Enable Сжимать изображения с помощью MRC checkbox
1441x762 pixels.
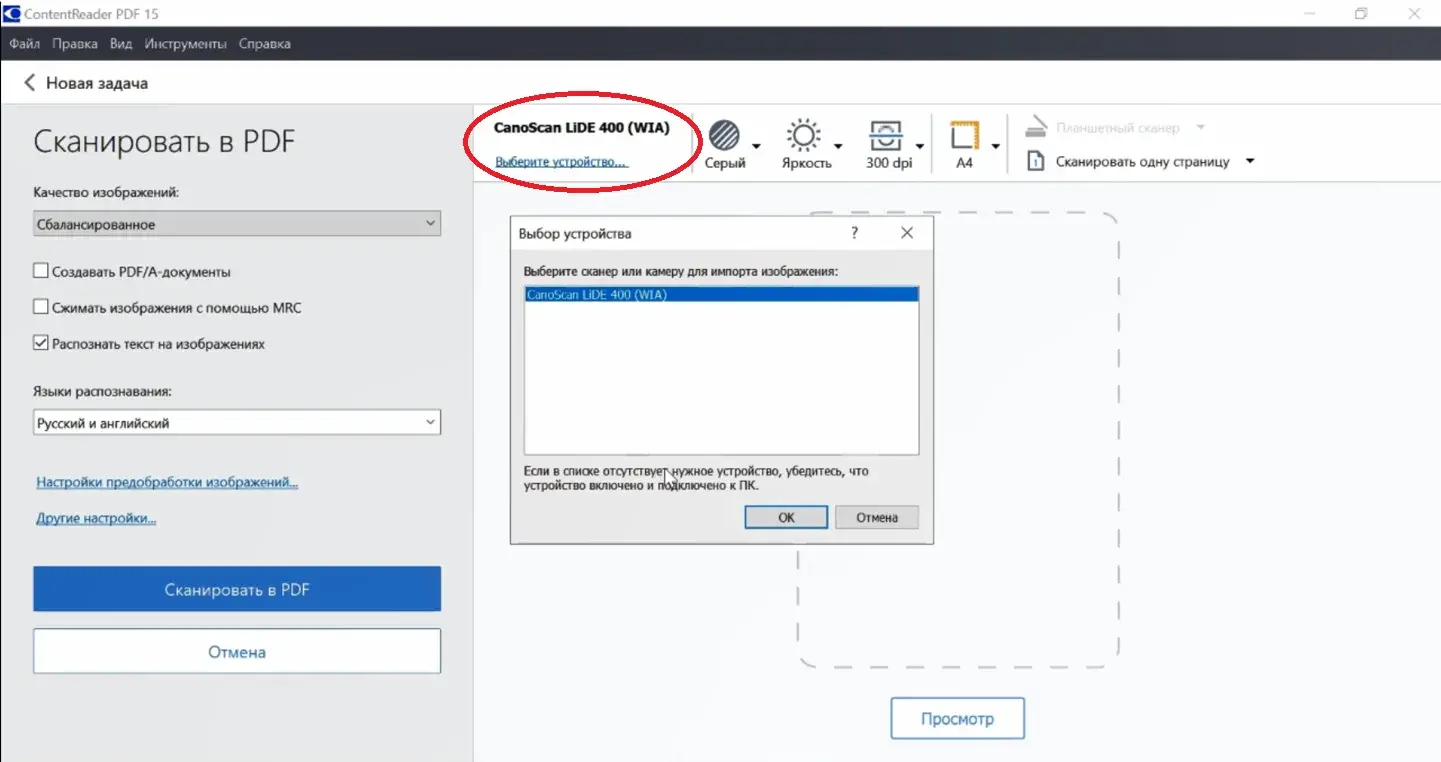point(41,307)
